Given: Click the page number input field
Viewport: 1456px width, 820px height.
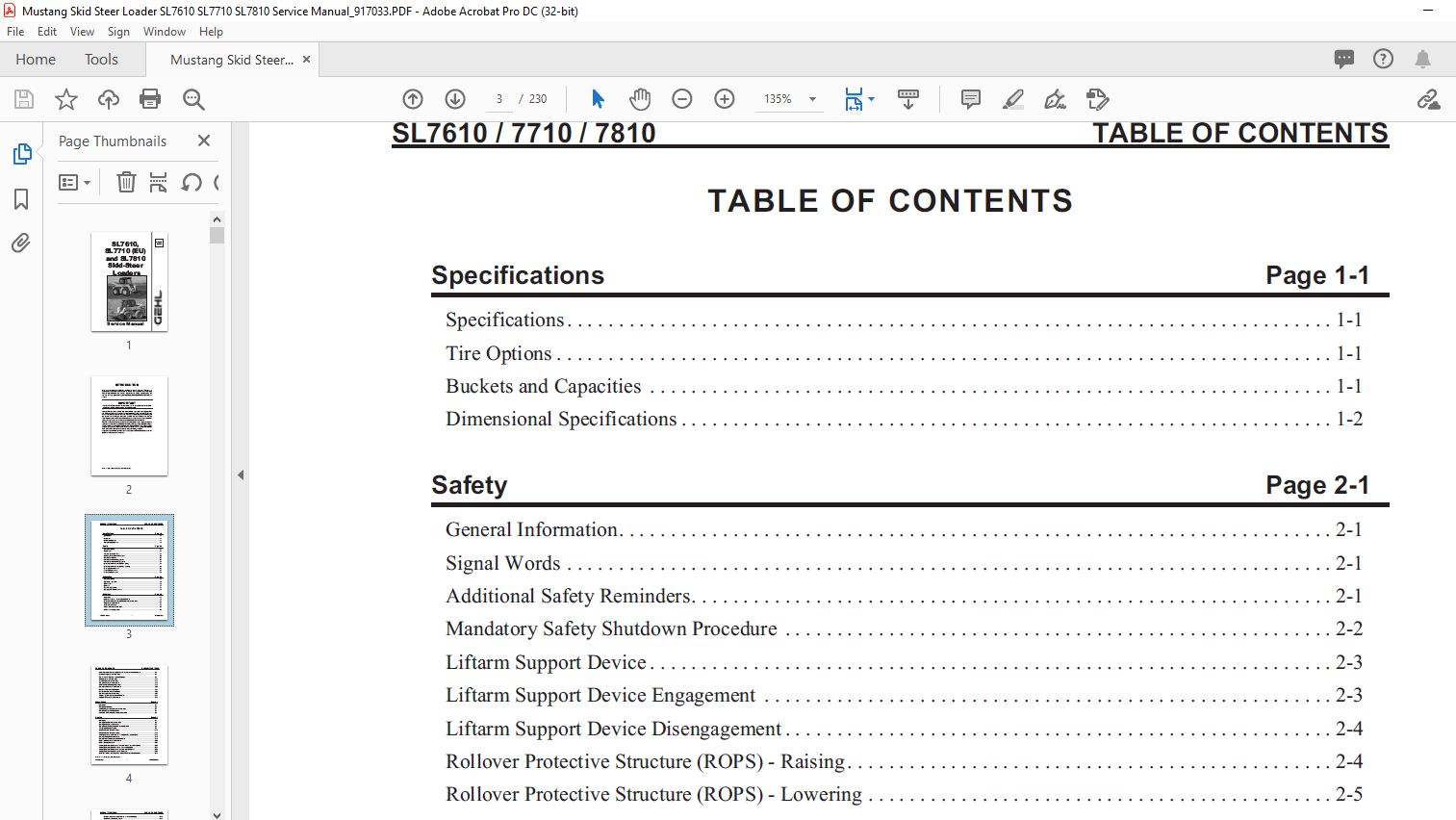Looking at the screenshot, I should (499, 99).
